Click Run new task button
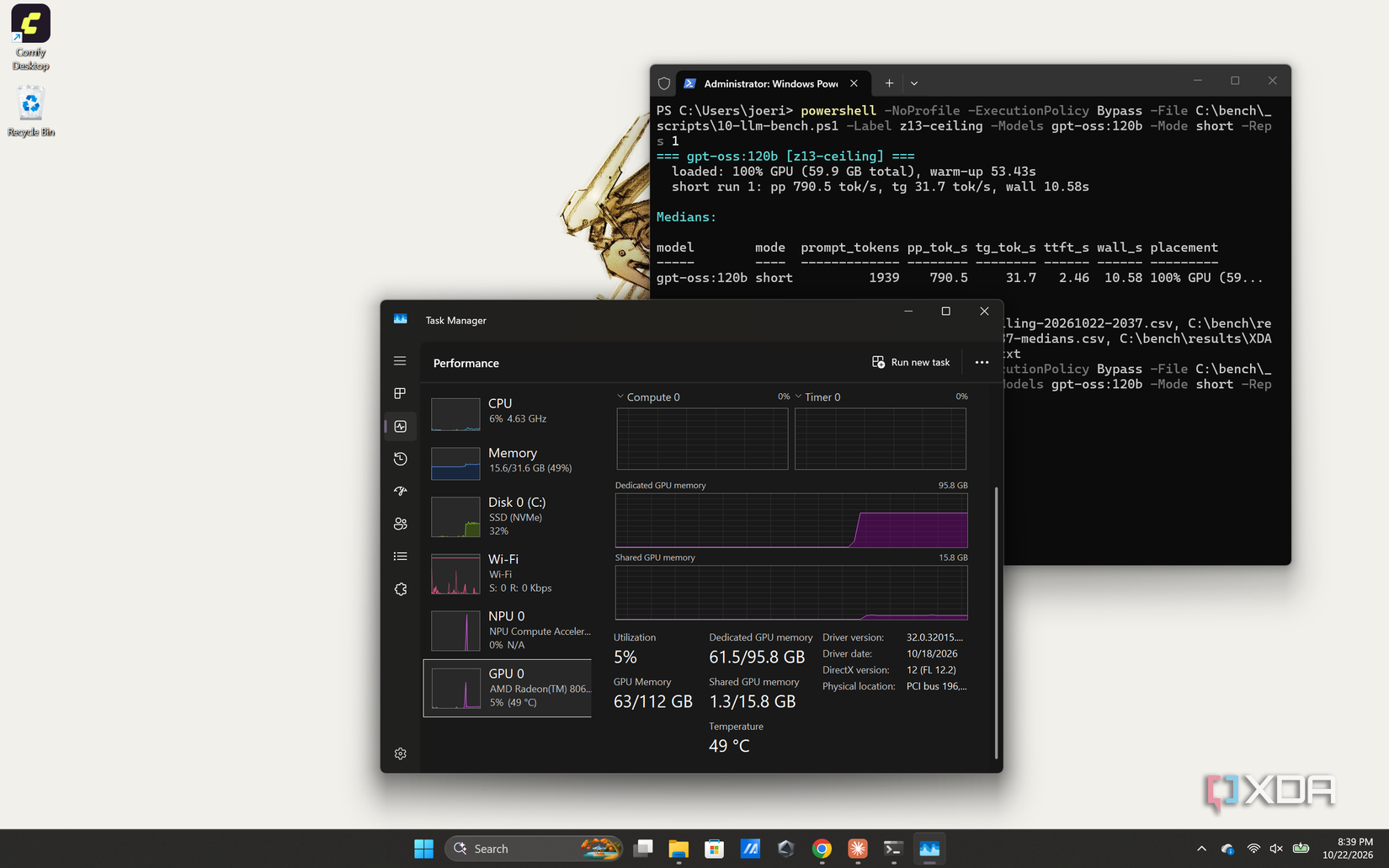This screenshot has height=868, width=1389. 911,363
